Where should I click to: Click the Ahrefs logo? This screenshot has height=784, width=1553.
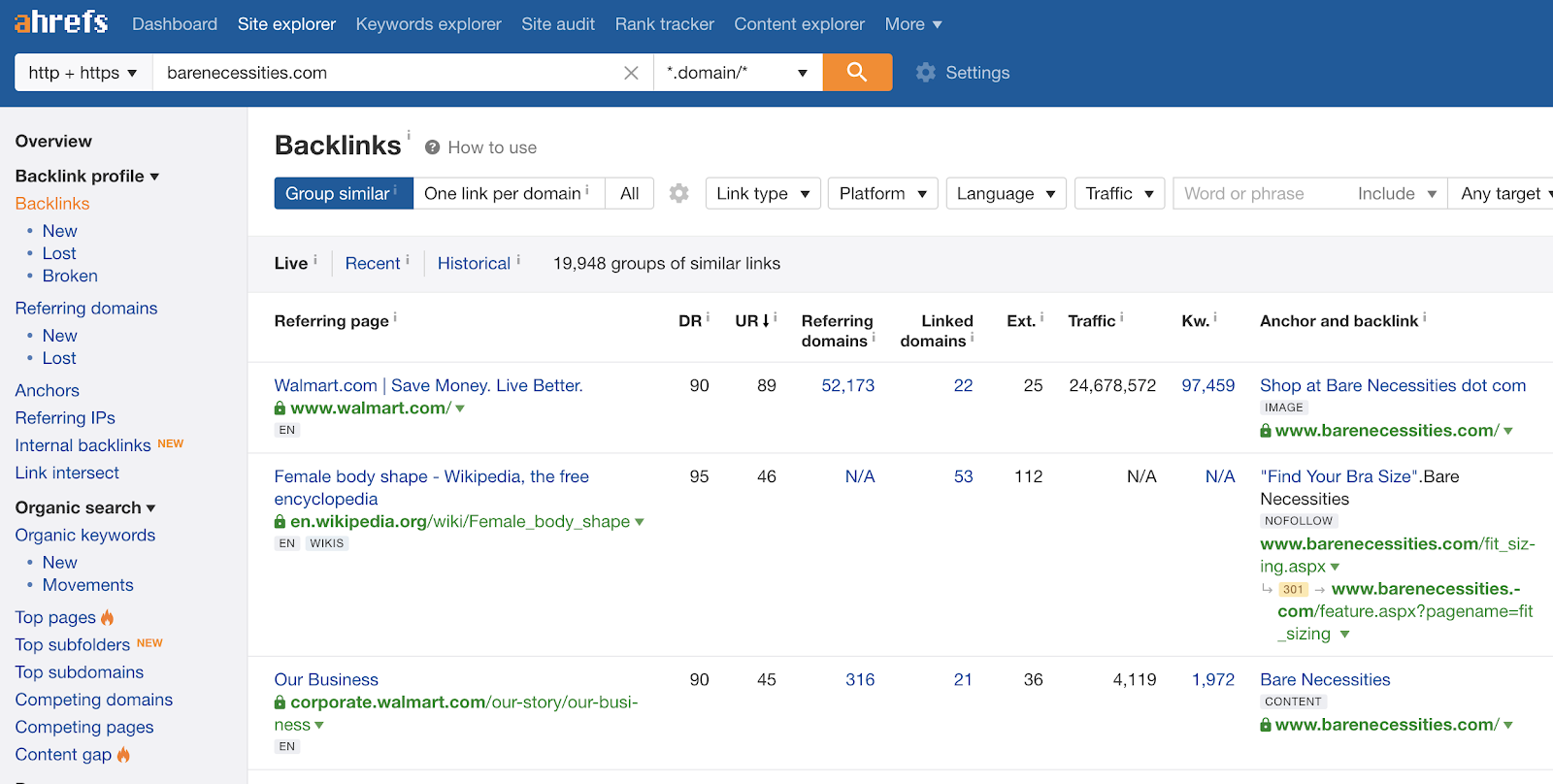[61, 22]
